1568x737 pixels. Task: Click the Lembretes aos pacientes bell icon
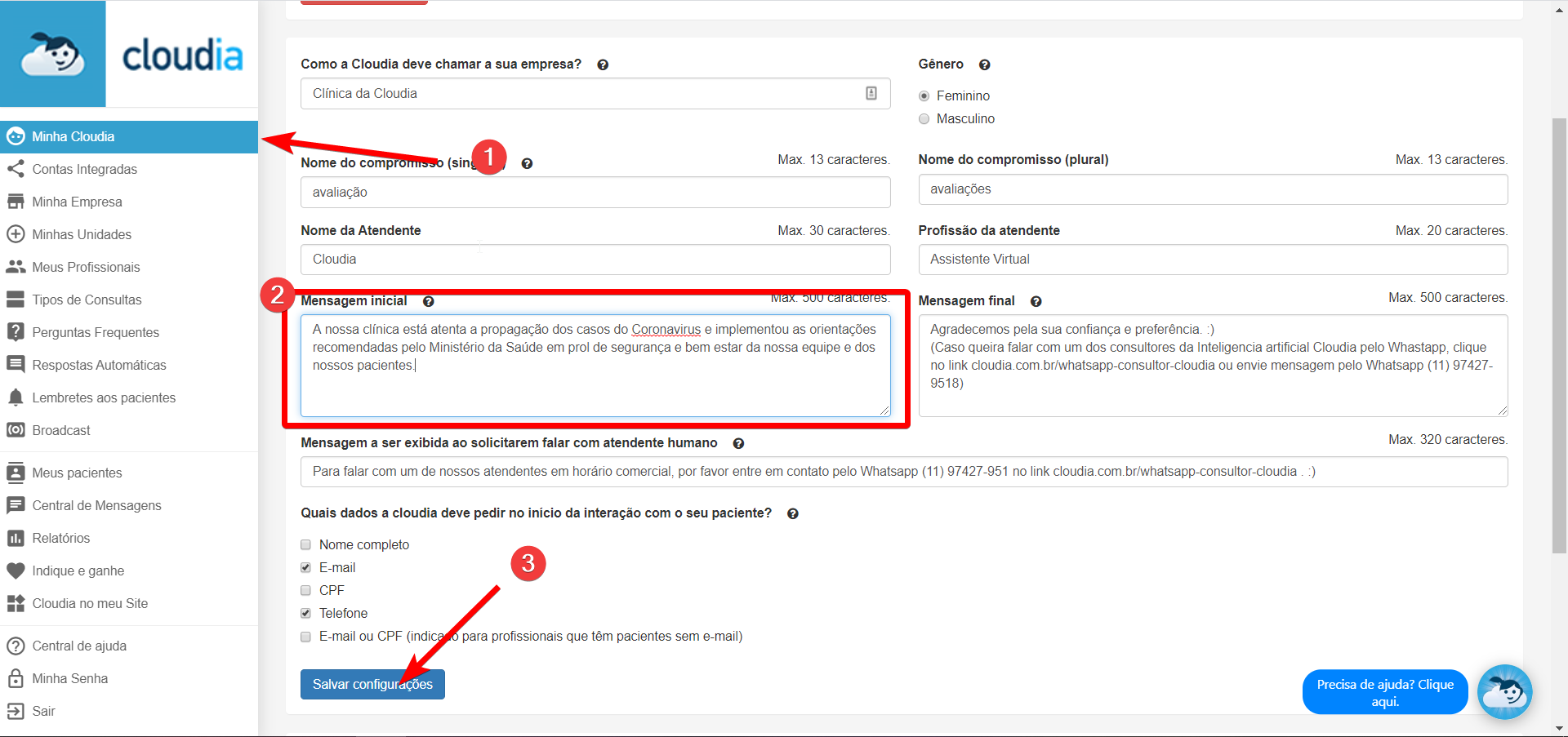pyautogui.click(x=16, y=397)
